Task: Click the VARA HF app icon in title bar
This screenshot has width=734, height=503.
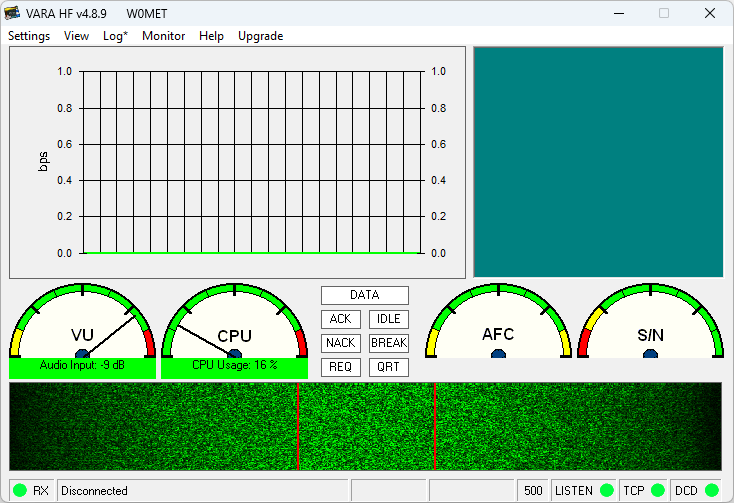Action: (x=13, y=14)
